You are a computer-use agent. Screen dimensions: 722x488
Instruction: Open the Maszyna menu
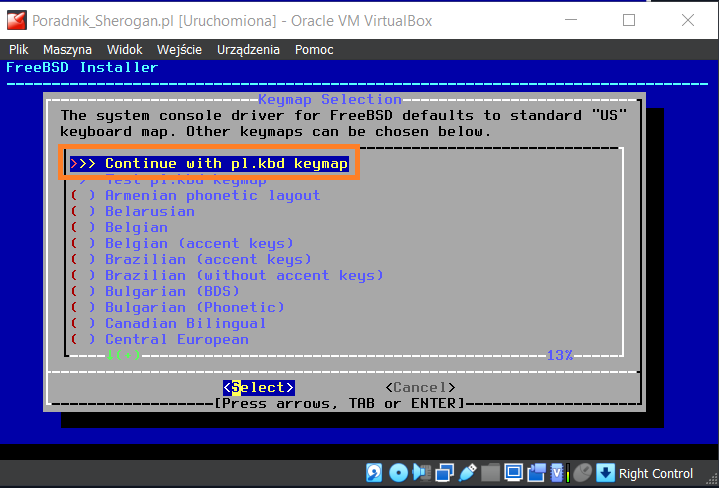coord(67,49)
